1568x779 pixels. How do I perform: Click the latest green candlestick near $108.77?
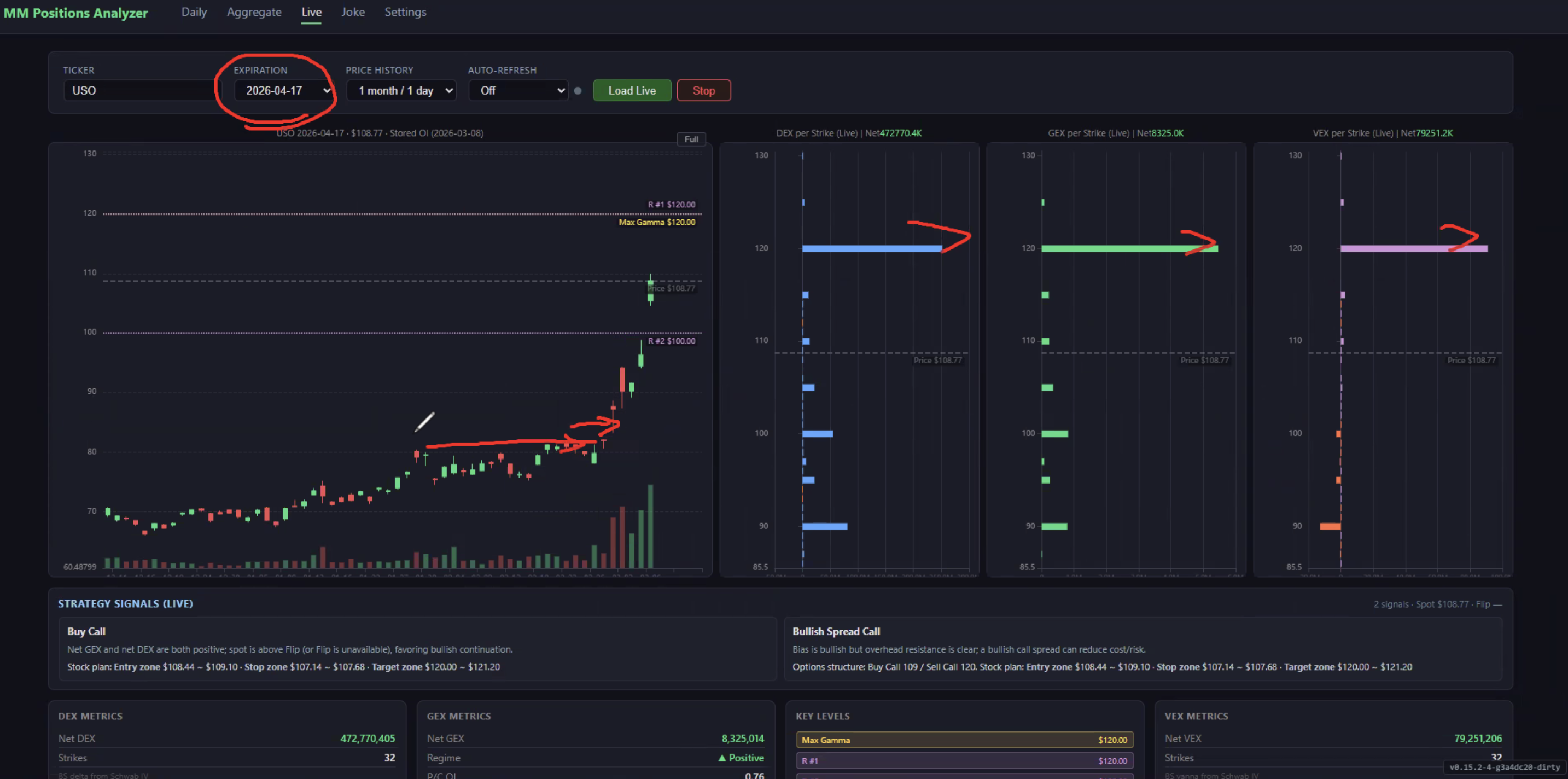tap(650, 289)
